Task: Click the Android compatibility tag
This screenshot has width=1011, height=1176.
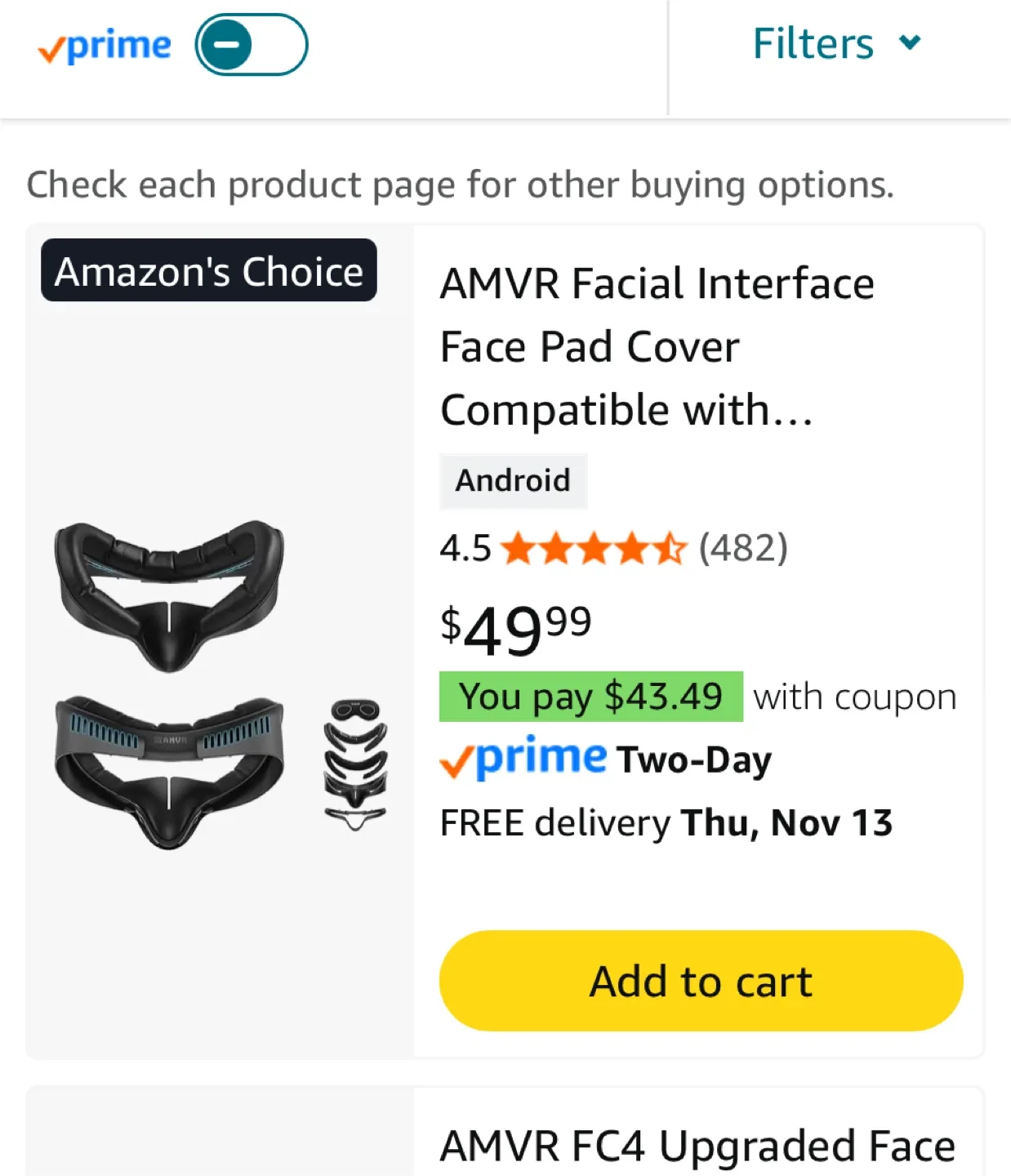Action: pos(513,481)
